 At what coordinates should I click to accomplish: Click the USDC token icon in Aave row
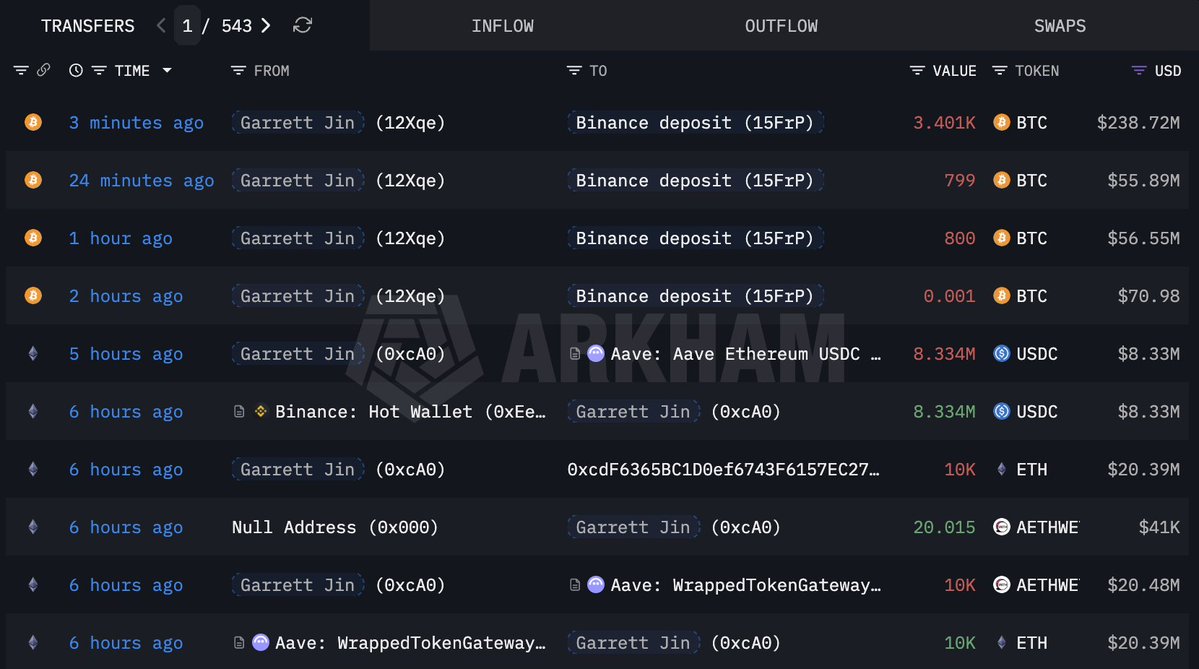[1001, 354]
